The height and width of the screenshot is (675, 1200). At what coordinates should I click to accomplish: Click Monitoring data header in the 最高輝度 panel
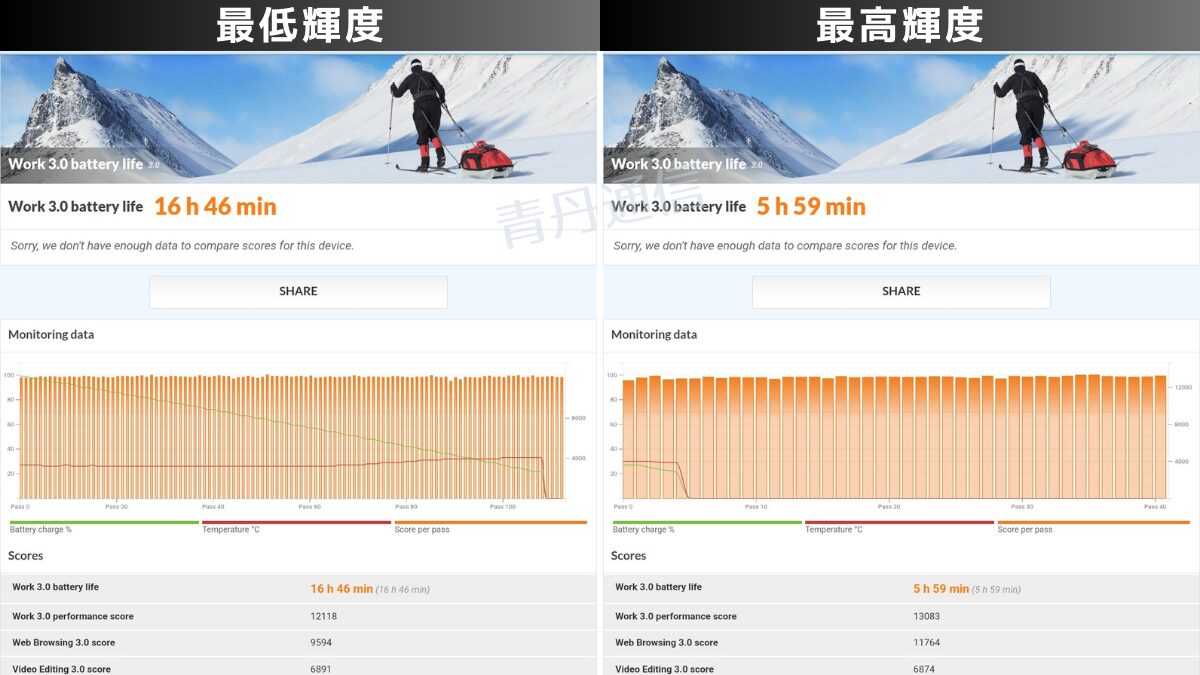point(654,335)
